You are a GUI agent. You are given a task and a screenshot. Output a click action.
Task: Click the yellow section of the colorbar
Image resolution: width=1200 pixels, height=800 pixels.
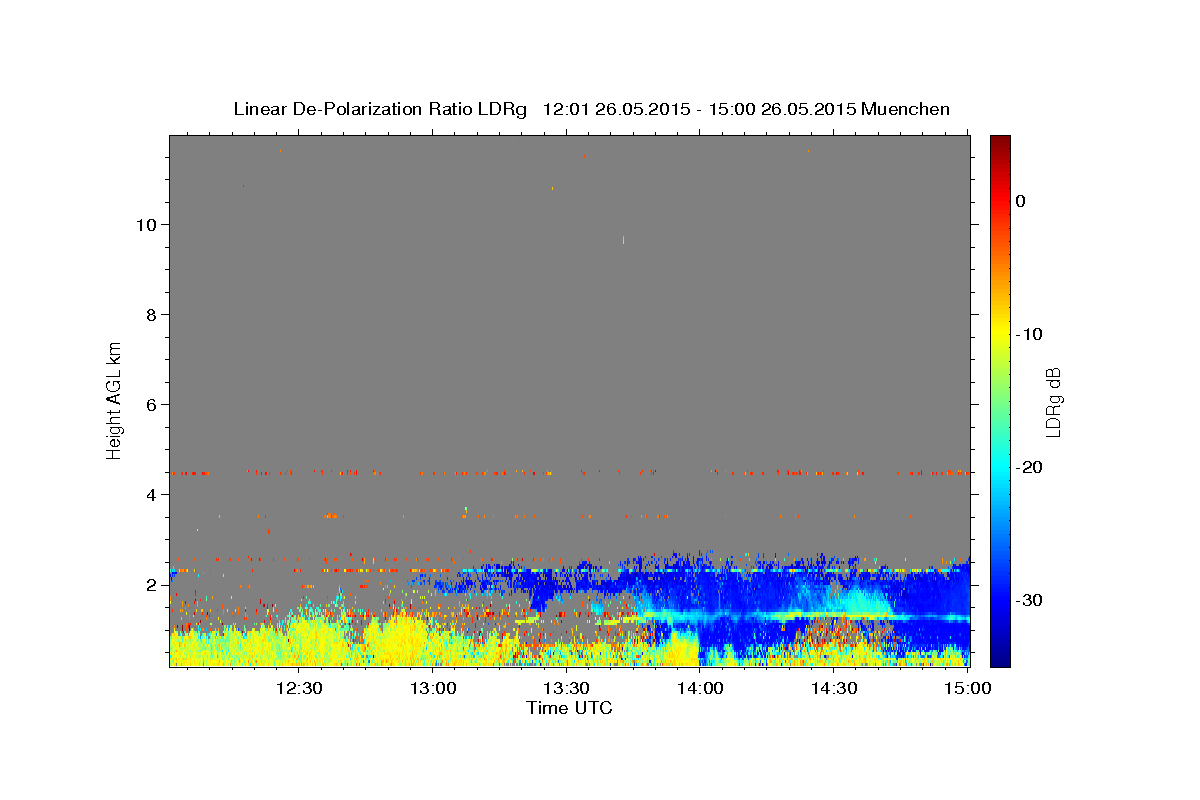coord(1000,334)
